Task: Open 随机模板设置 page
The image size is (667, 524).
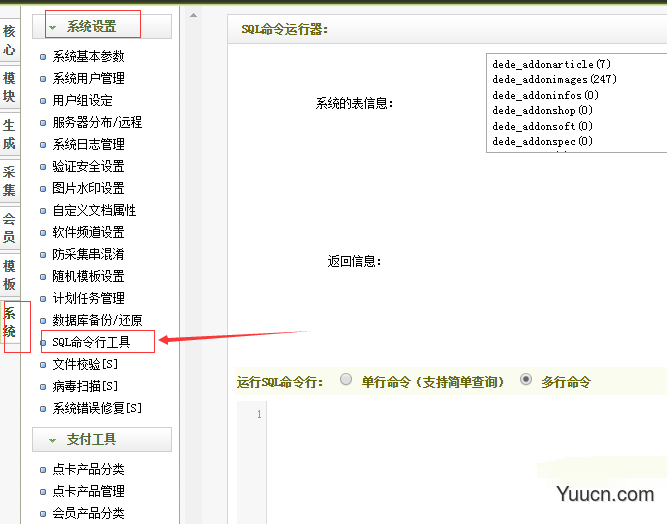Action: click(88, 276)
